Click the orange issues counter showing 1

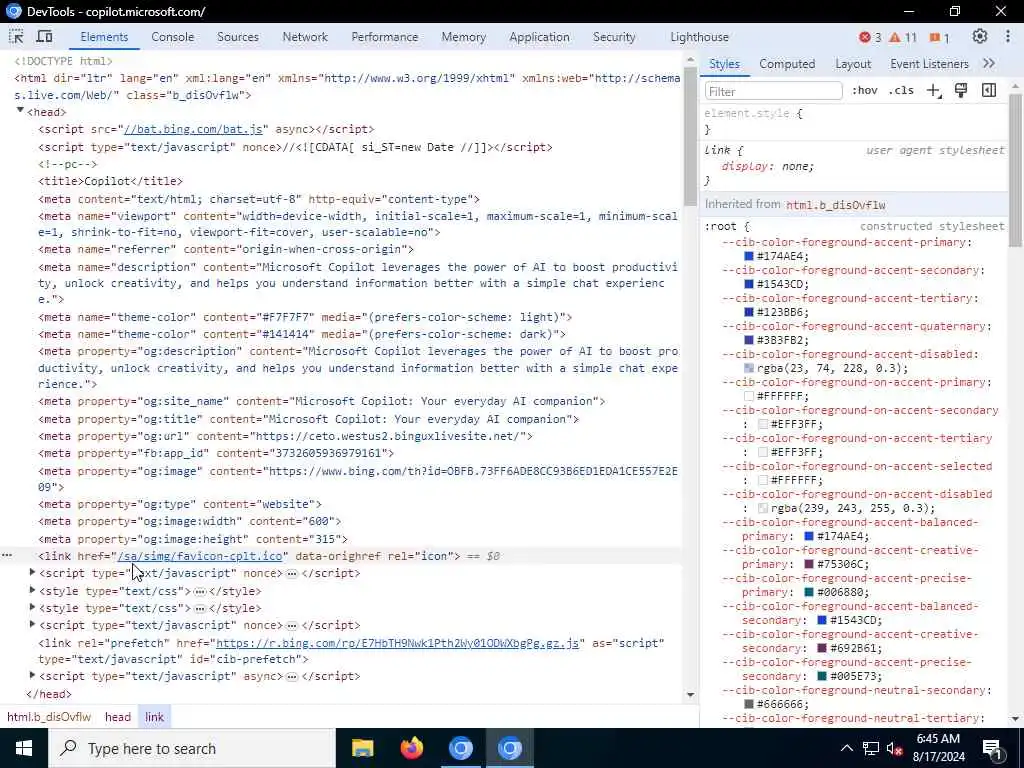click(x=939, y=37)
